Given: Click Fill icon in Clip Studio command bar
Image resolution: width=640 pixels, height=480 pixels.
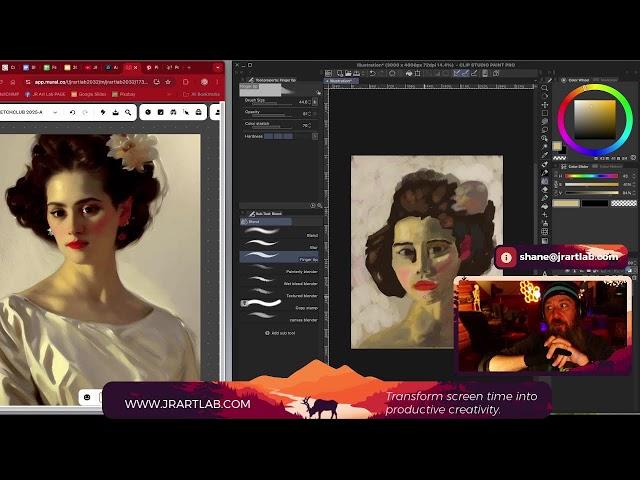Looking at the screenshot, I should click(x=409, y=73).
